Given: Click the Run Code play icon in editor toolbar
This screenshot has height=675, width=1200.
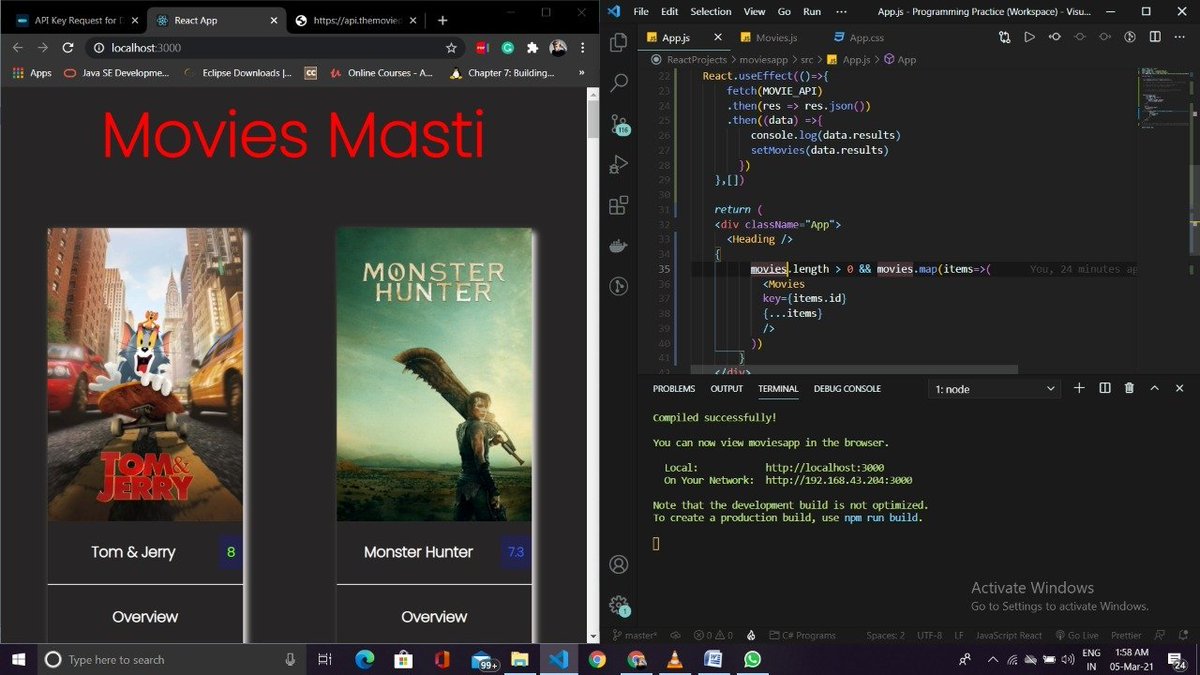Looking at the screenshot, I should (1029, 37).
